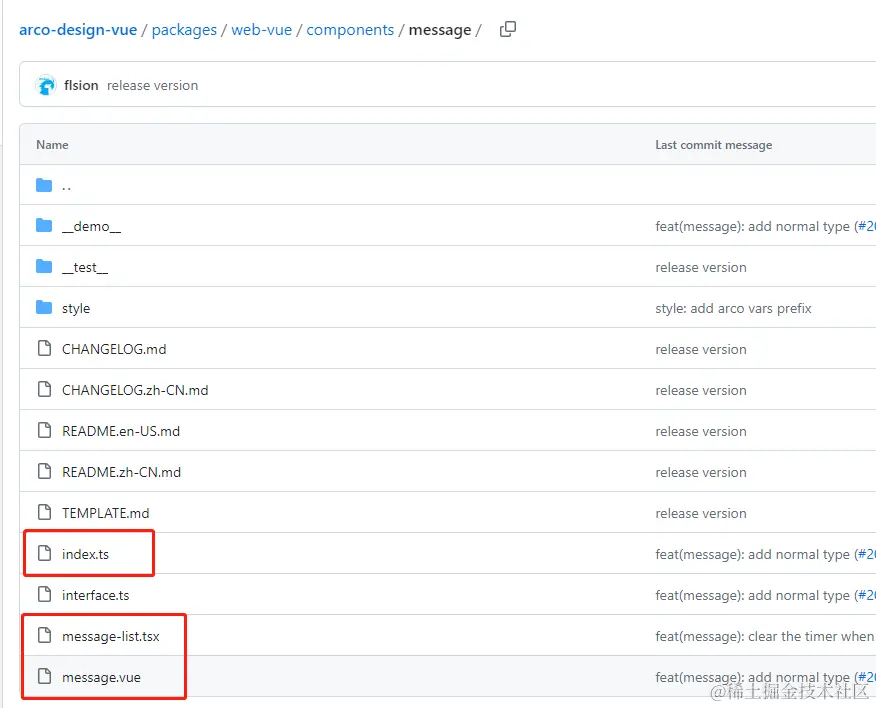
Task: Open message-list.tsx file
Action: tap(111, 636)
